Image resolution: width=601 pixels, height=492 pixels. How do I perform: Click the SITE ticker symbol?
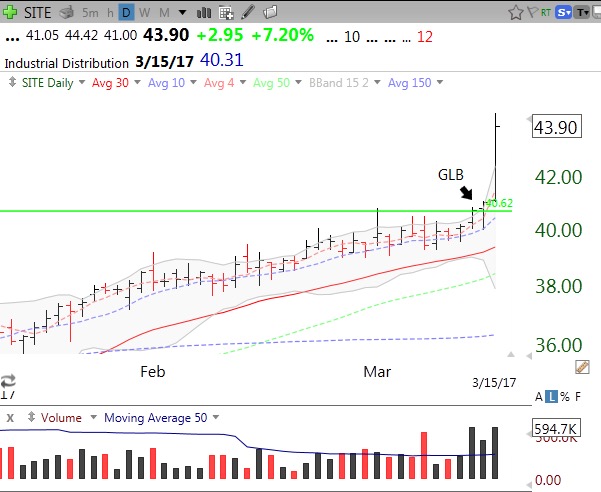(x=37, y=13)
